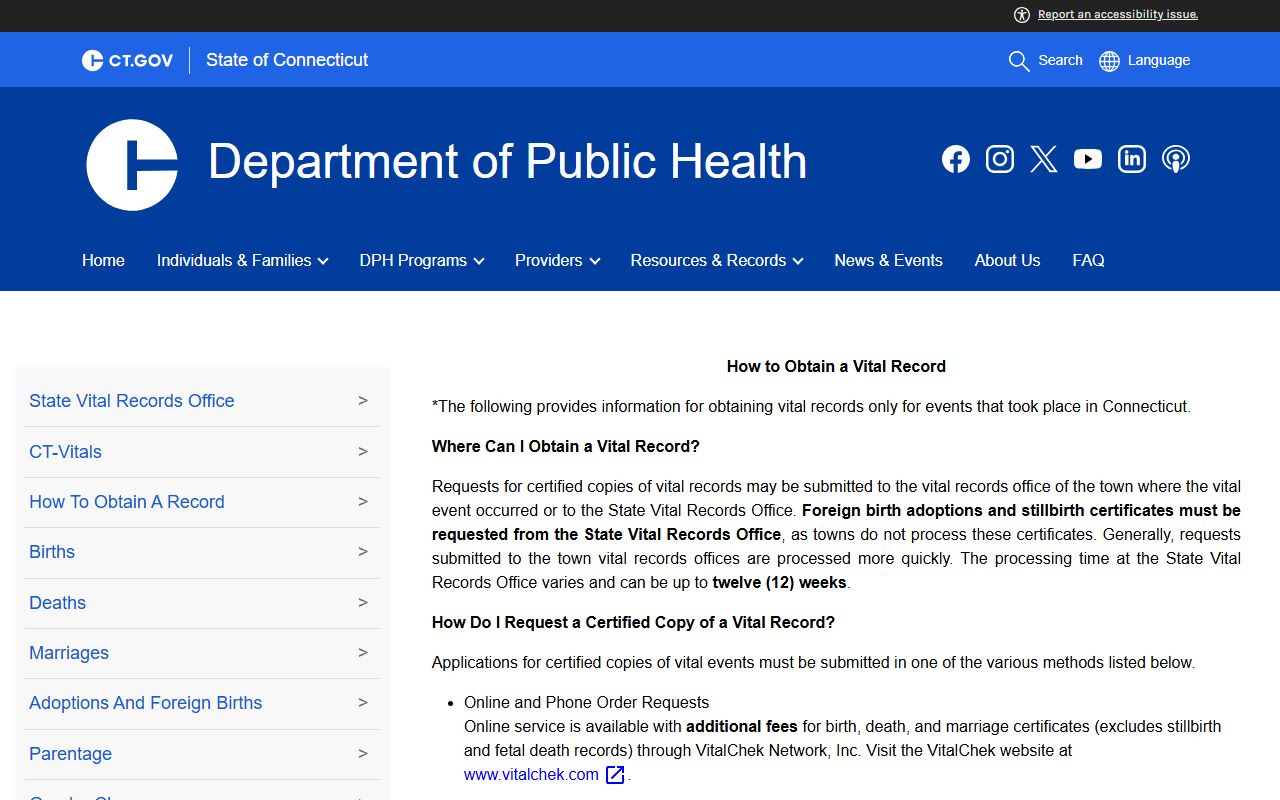Image resolution: width=1280 pixels, height=800 pixels.
Task: Open the Deaths sidebar link
Action: [57, 603]
